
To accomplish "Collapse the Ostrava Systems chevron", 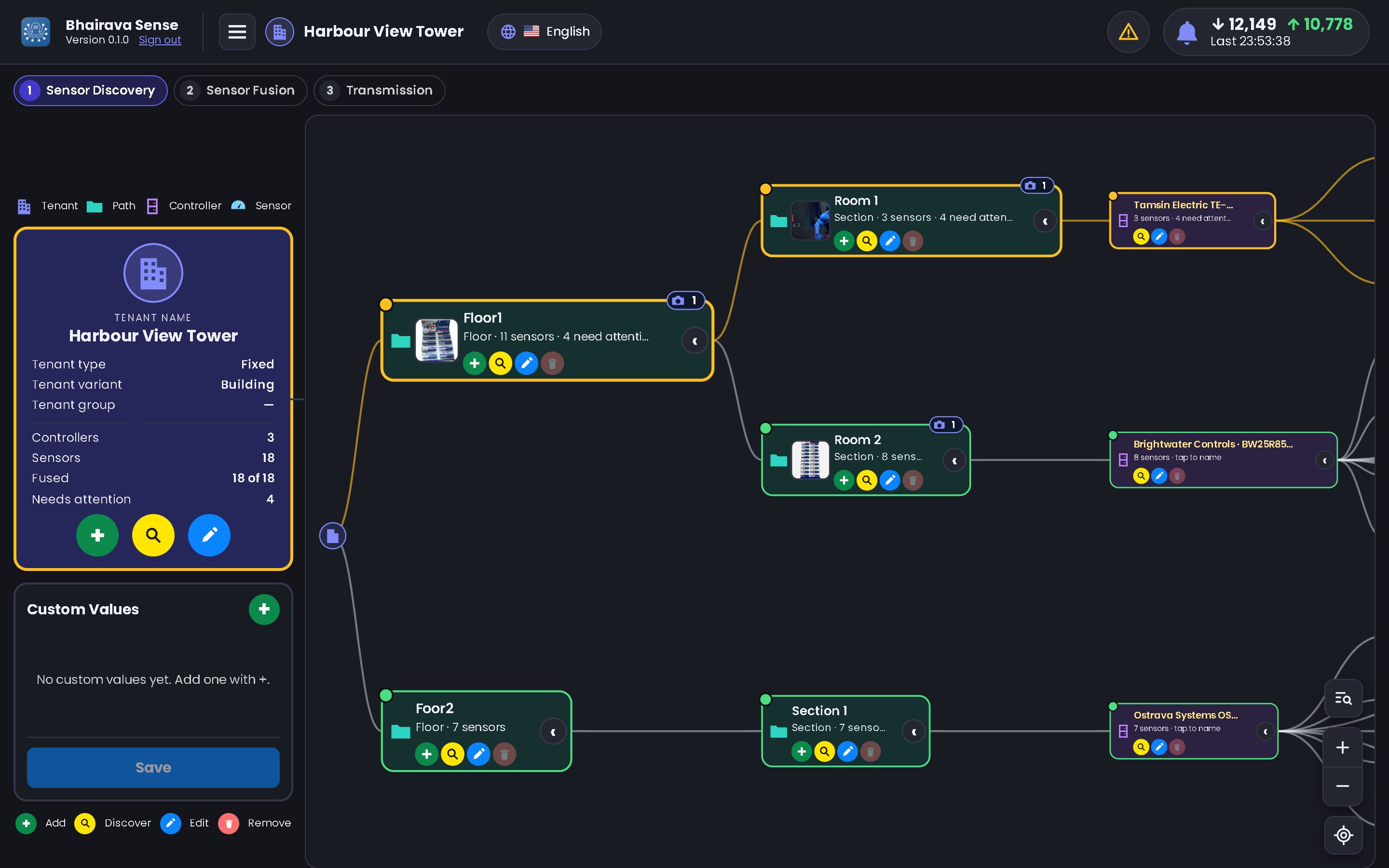I will click(x=1265, y=732).
